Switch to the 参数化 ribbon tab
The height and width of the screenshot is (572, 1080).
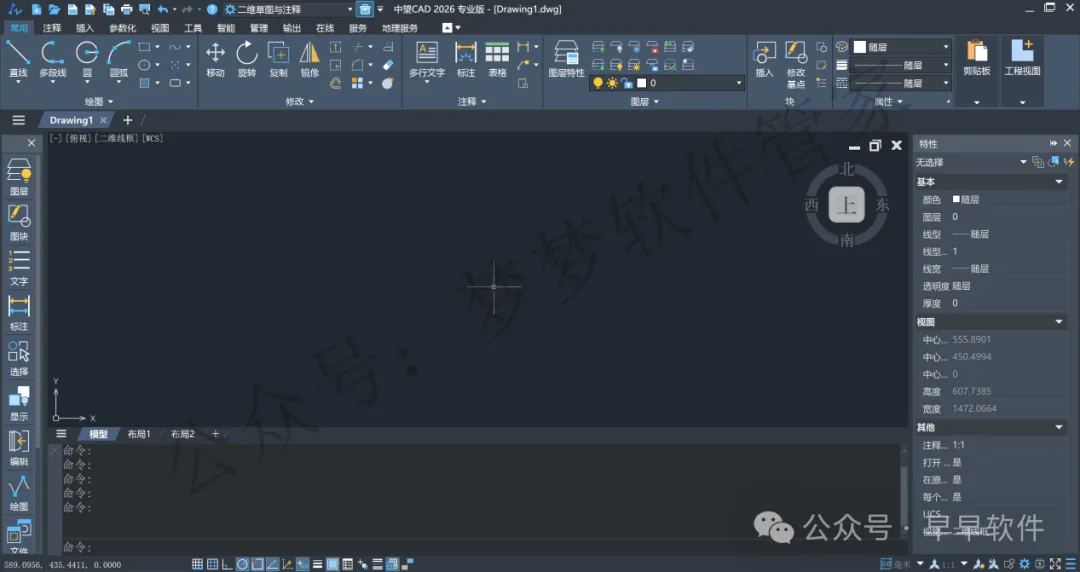[123, 28]
